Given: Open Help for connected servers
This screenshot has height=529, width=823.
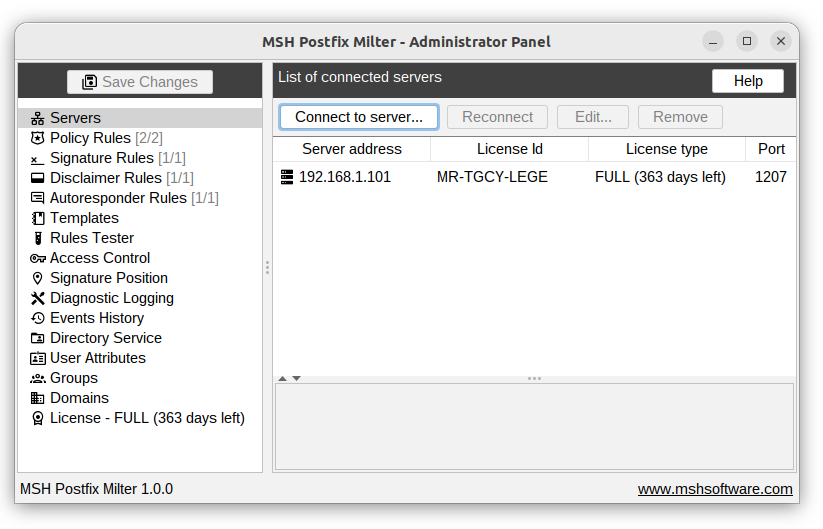Looking at the screenshot, I should coord(748,81).
